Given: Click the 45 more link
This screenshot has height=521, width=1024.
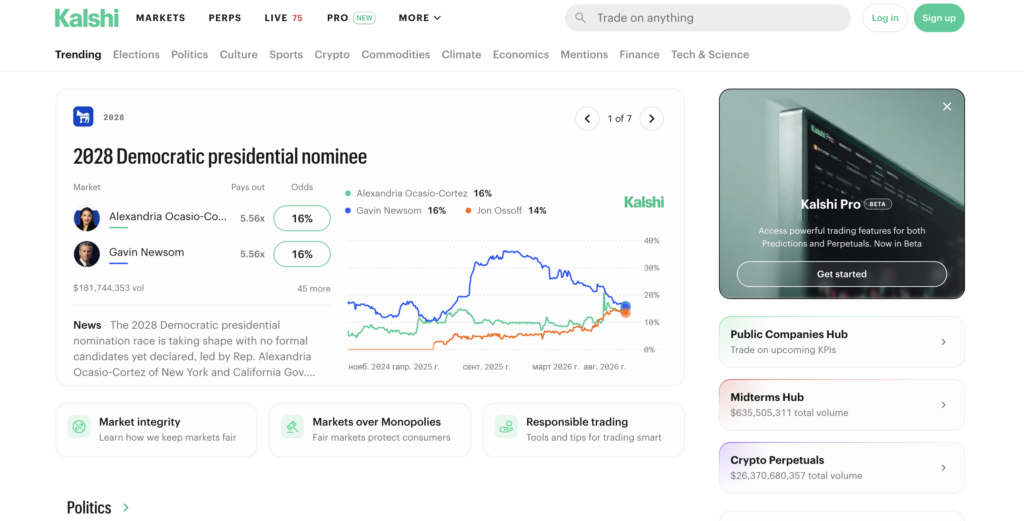Looking at the screenshot, I should (x=313, y=289).
